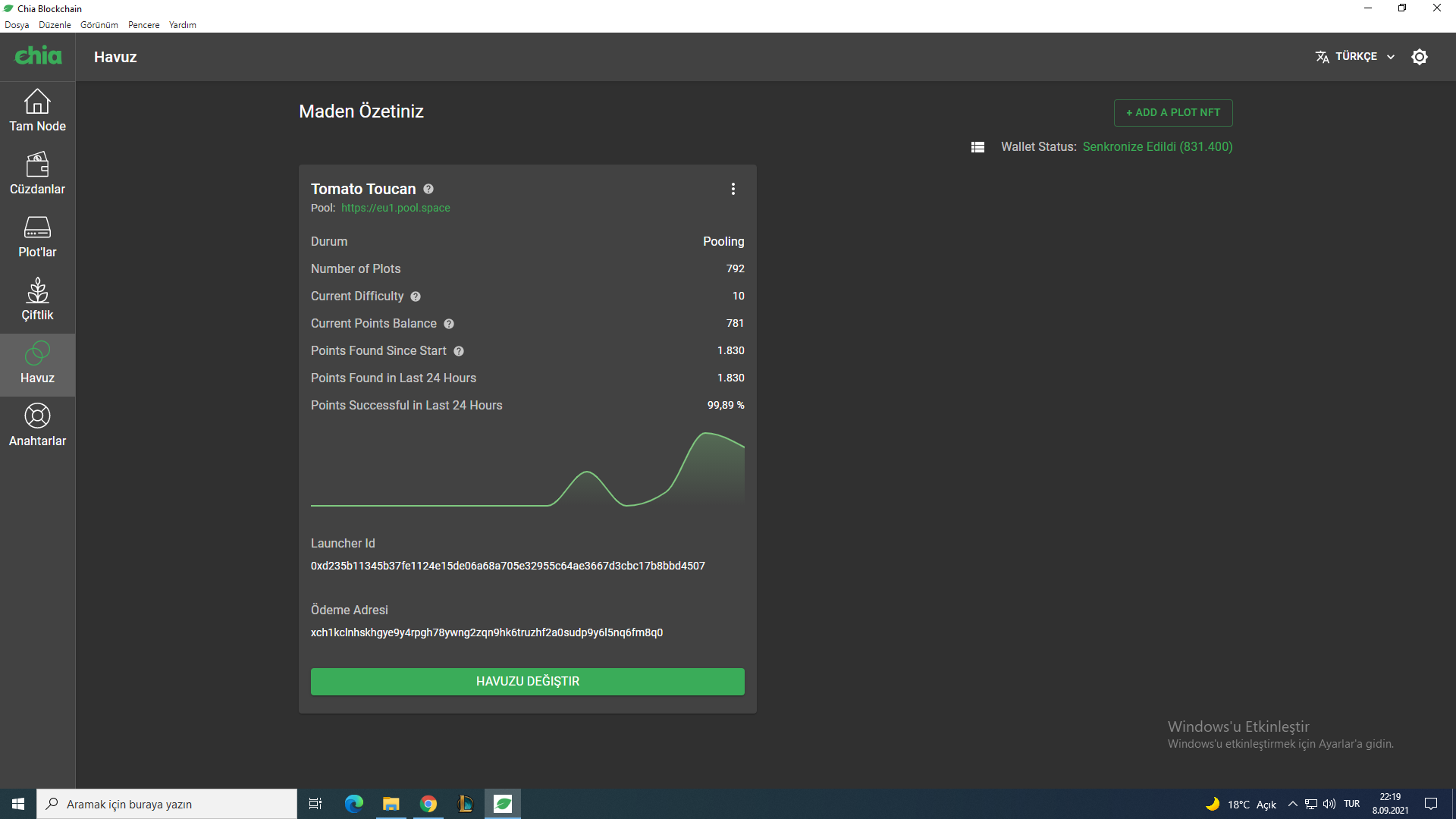Screen dimensions: 1456x819
Task: Open the Tomato Toucan three-dot options menu
Action: point(733,189)
